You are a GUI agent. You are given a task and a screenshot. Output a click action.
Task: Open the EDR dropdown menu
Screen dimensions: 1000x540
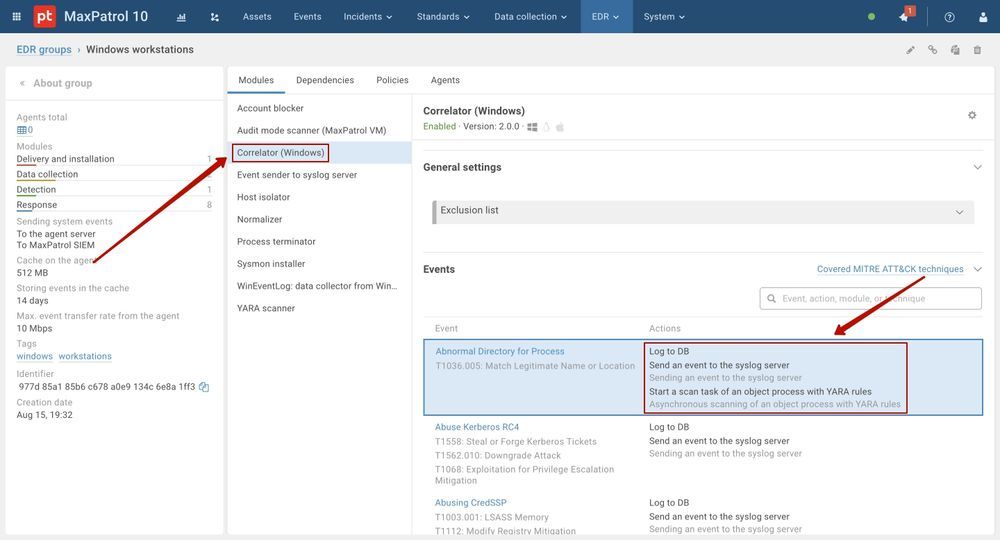(x=606, y=17)
